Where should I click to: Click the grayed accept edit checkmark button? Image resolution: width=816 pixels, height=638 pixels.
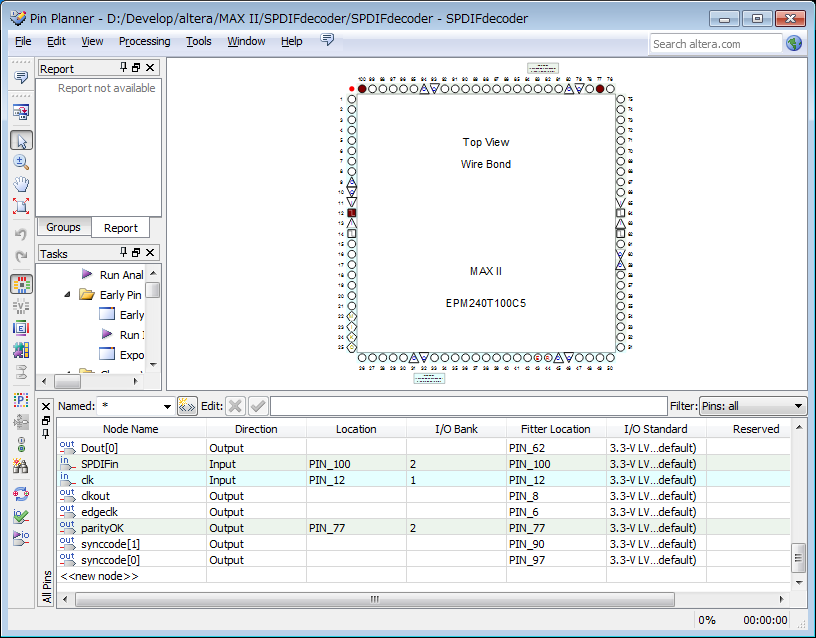258,406
